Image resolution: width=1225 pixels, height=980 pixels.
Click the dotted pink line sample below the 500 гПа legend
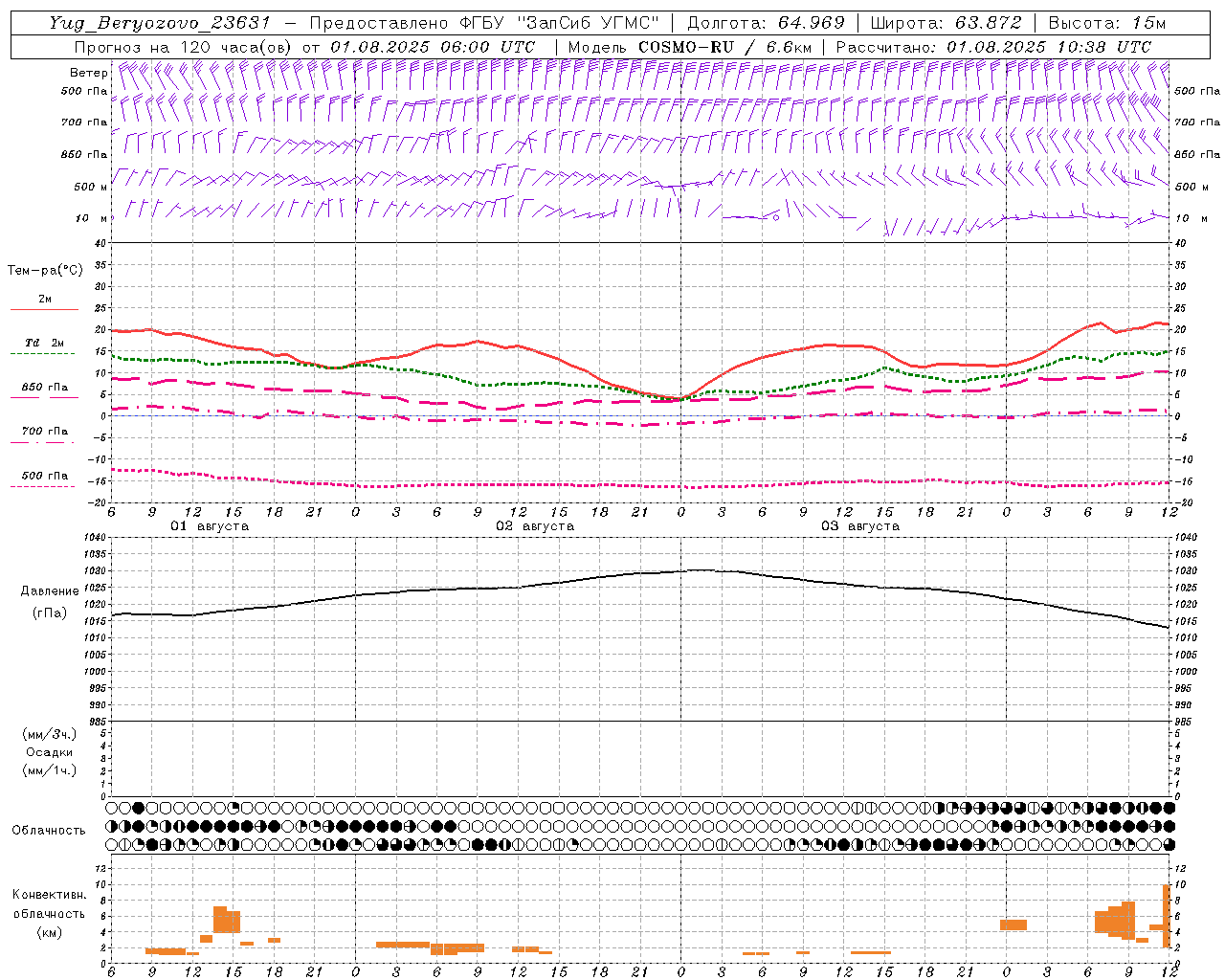42,486
